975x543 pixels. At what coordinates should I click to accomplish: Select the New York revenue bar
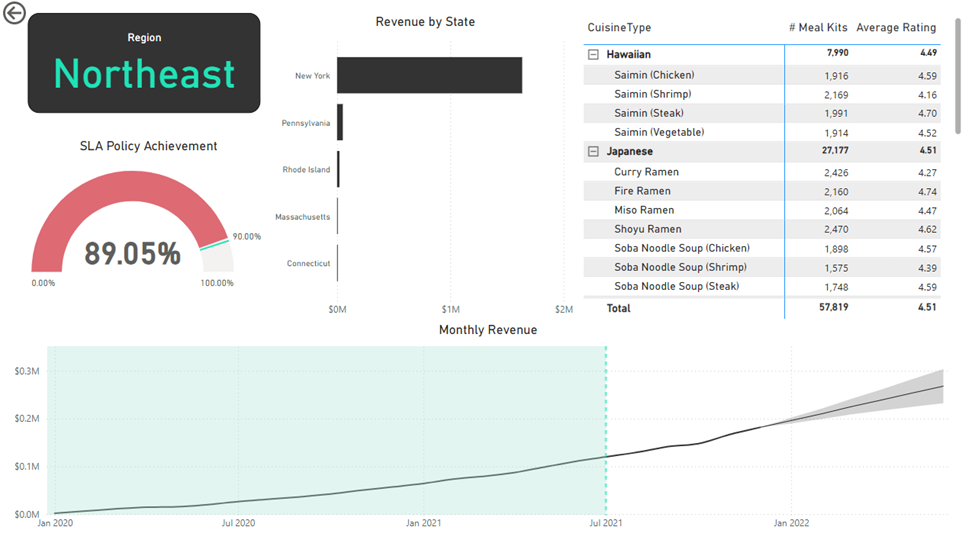(x=429, y=75)
